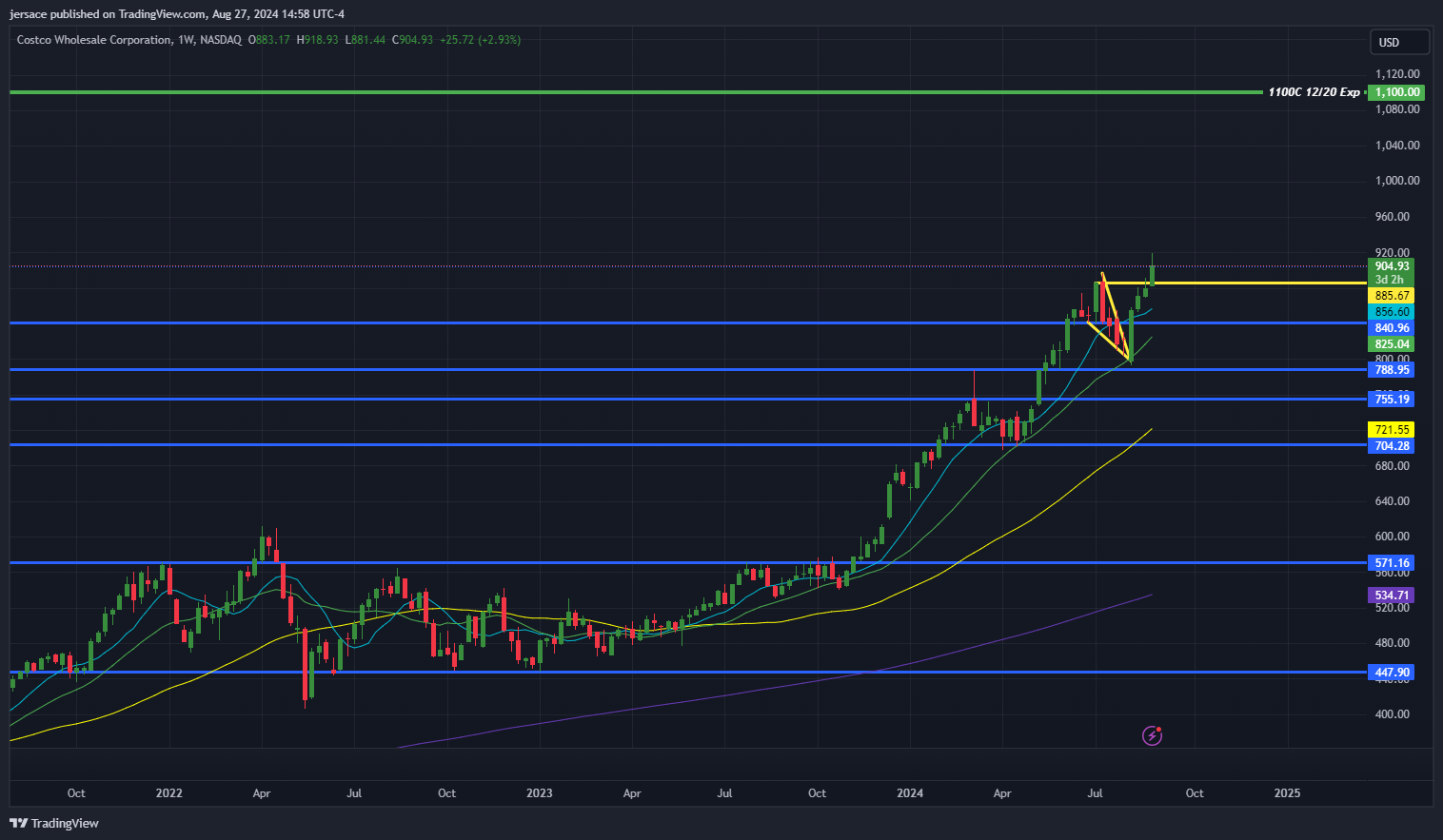Click the green 1,100.00 price label

point(1395,92)
